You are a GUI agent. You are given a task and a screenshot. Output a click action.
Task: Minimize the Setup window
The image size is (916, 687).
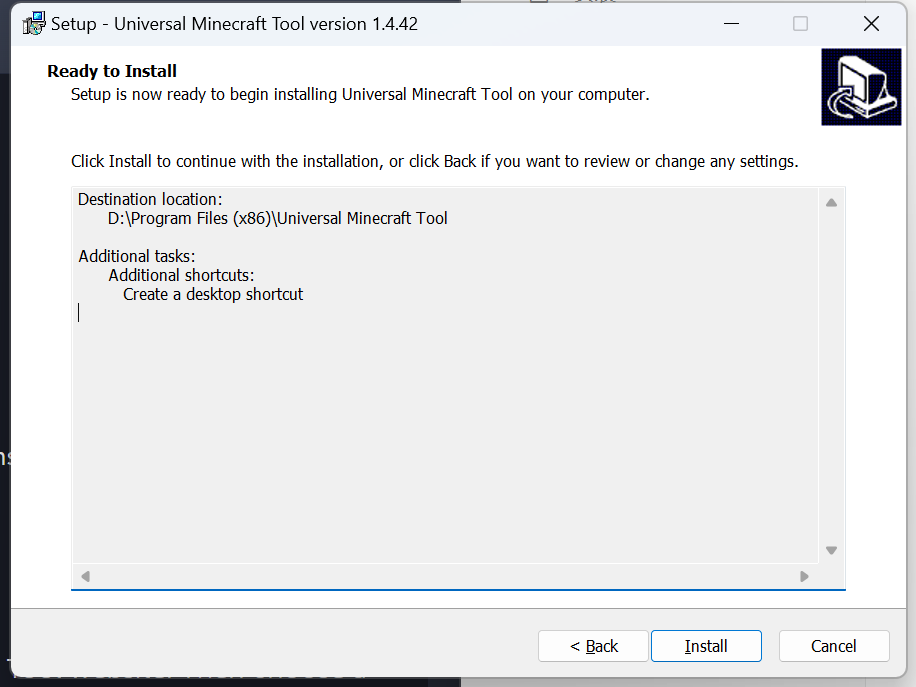pyautogui.click(x=731, y=23)
